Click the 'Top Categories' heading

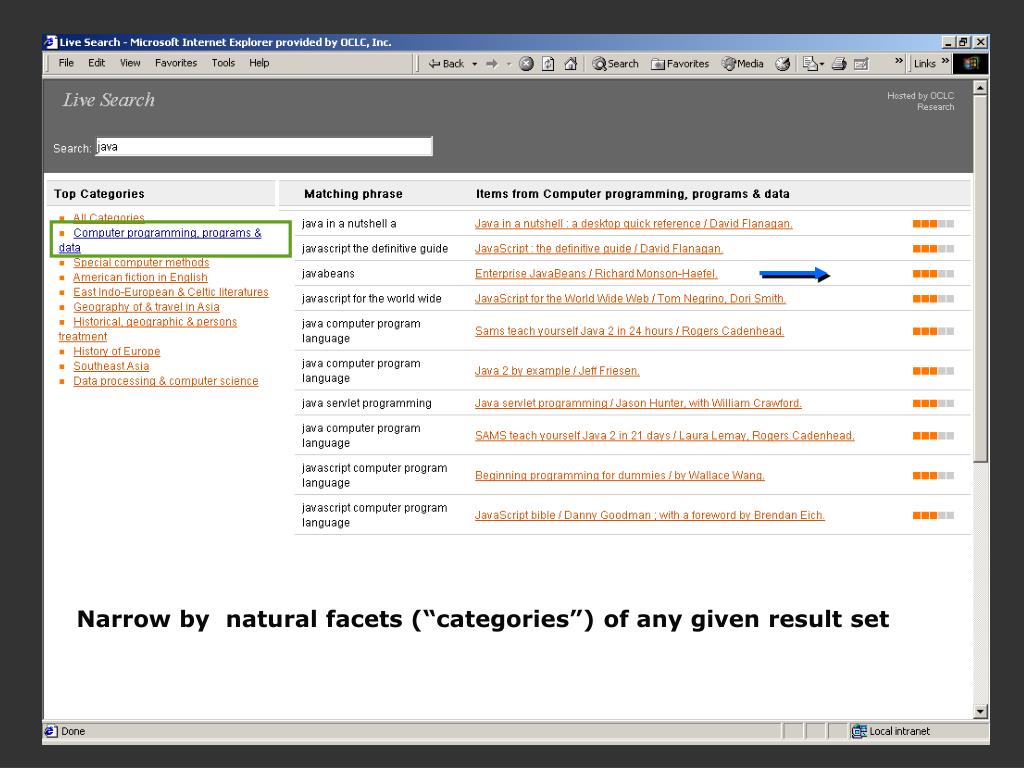99,194
